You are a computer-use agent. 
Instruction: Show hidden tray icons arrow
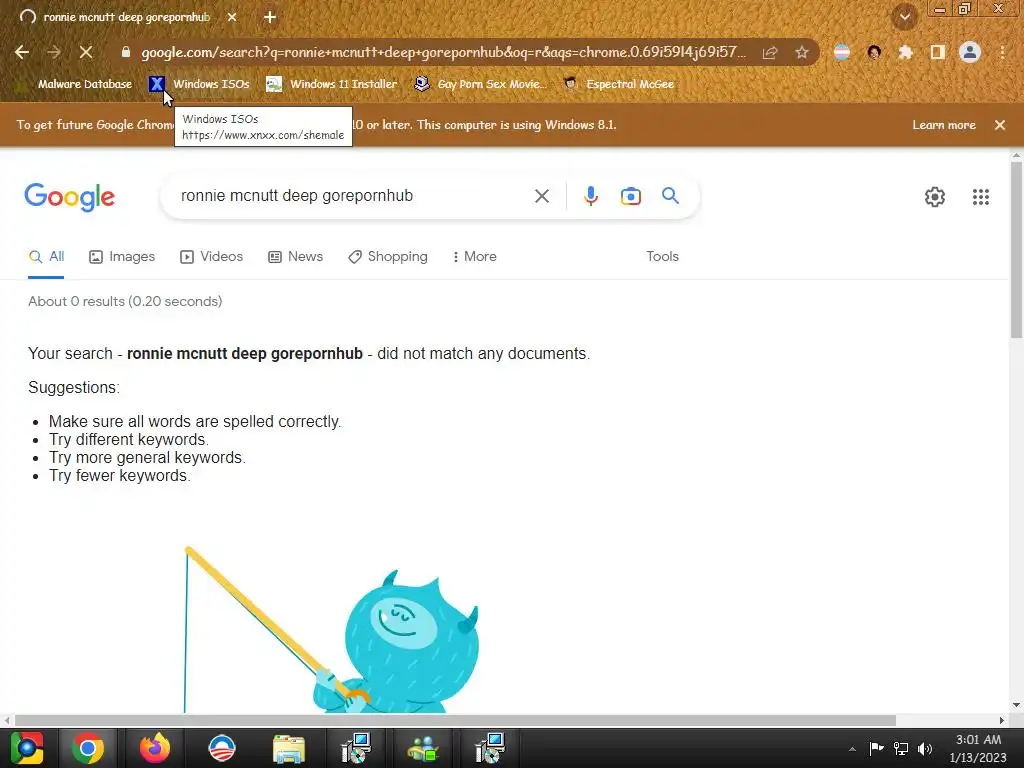(852, 749)
